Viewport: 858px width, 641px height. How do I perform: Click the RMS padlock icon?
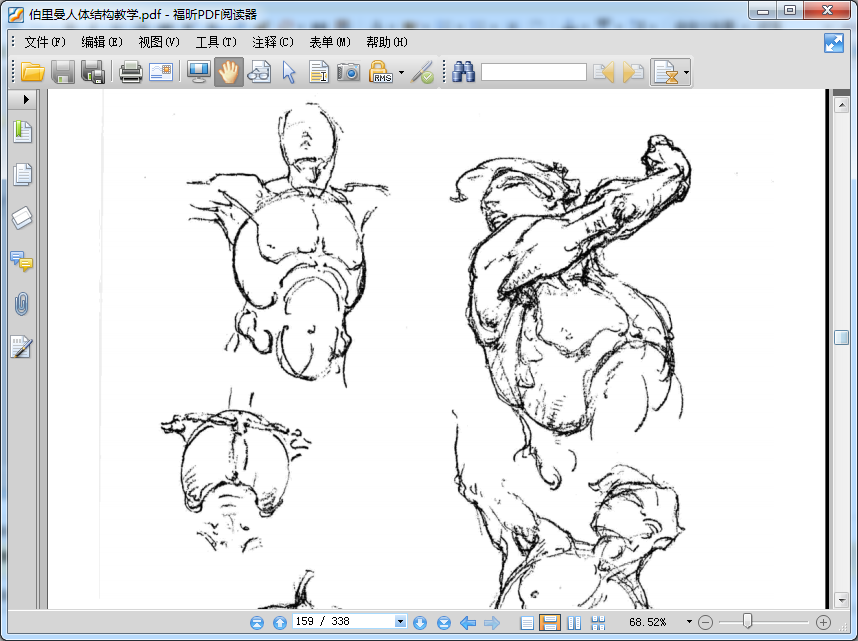point(381,72)
